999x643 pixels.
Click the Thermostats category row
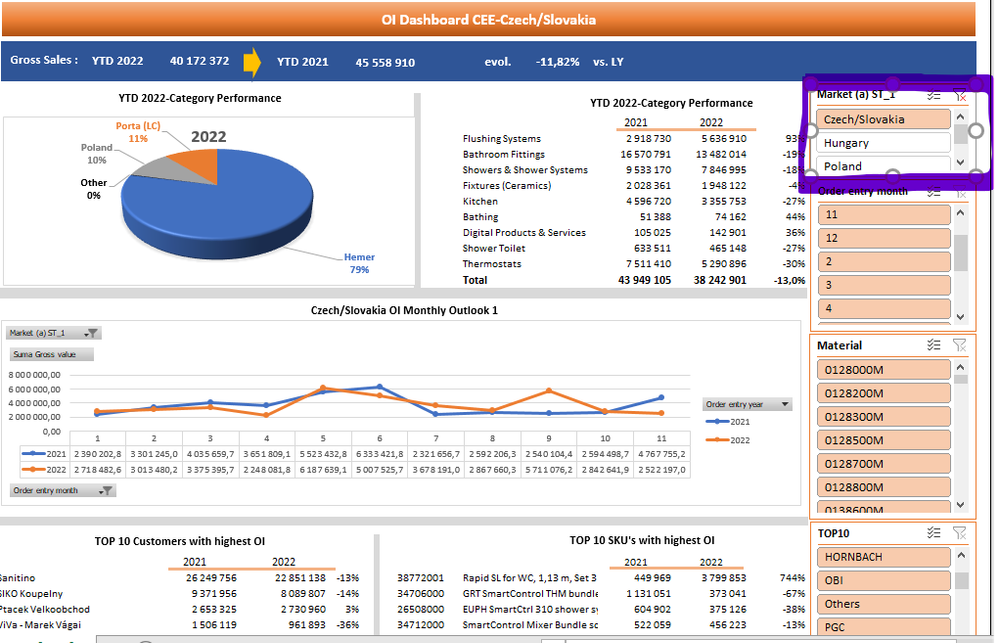coord(634,264)
